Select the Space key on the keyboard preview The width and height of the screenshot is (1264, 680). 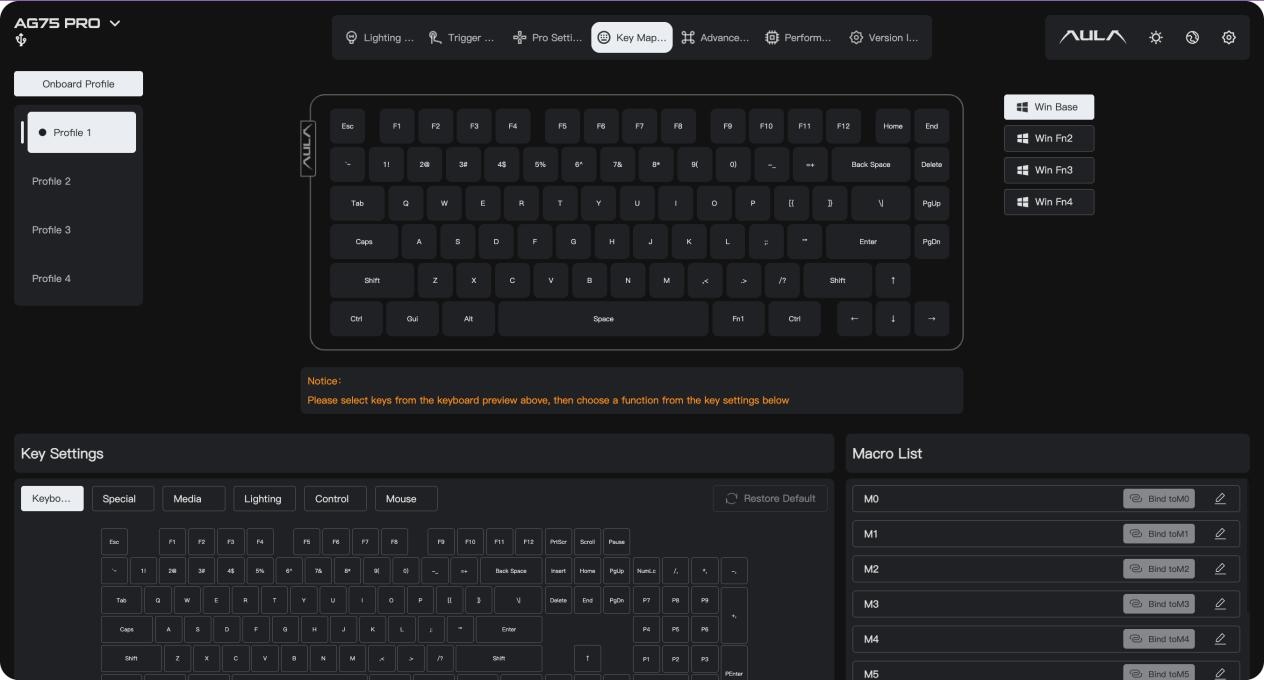pyautogui.click(x=603, y=319)
